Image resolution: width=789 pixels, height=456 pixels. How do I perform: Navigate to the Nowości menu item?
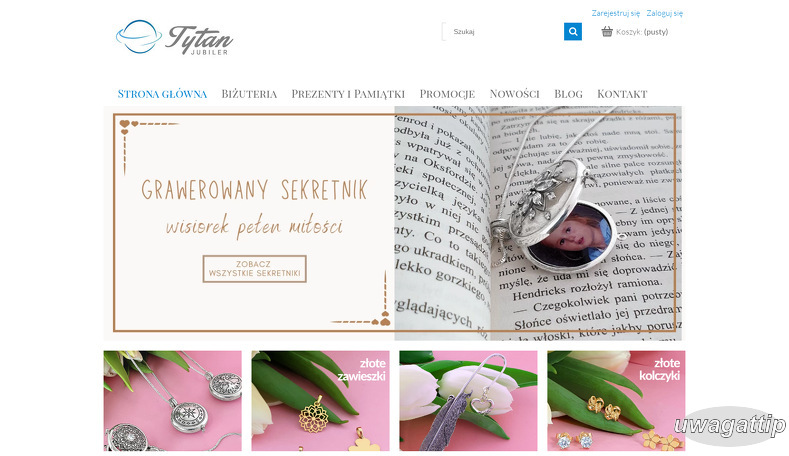pyautogui.click(x=514, y=94)
